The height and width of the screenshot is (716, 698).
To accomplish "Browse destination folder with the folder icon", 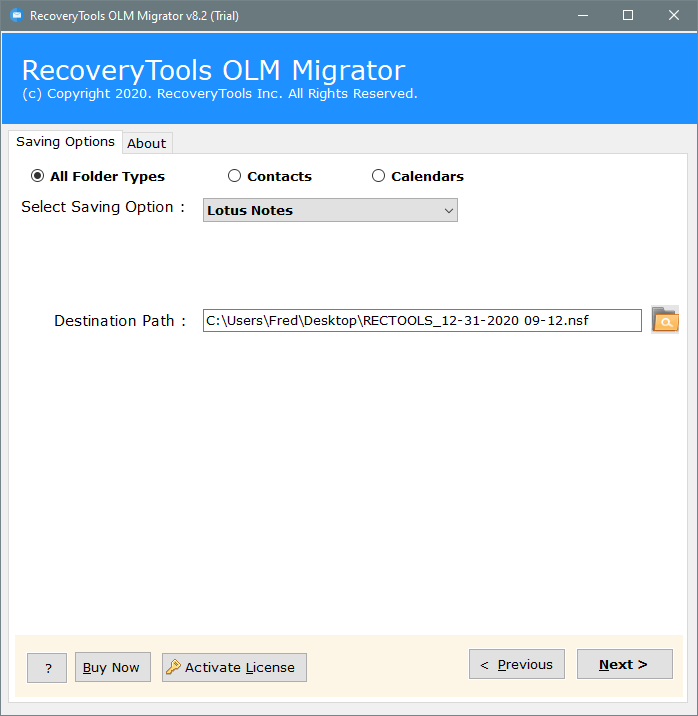I will click(x=665, y=320).
